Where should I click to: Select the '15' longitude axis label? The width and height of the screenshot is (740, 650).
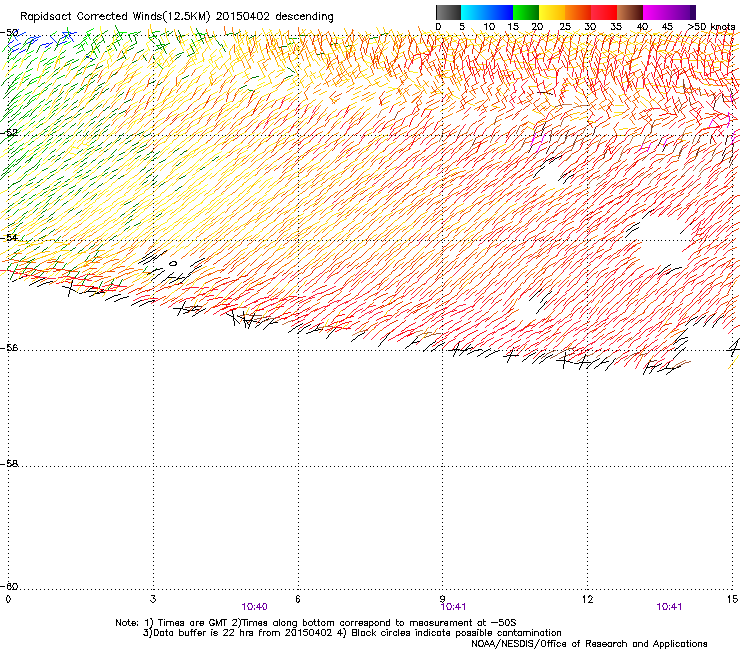coord(732,599)
